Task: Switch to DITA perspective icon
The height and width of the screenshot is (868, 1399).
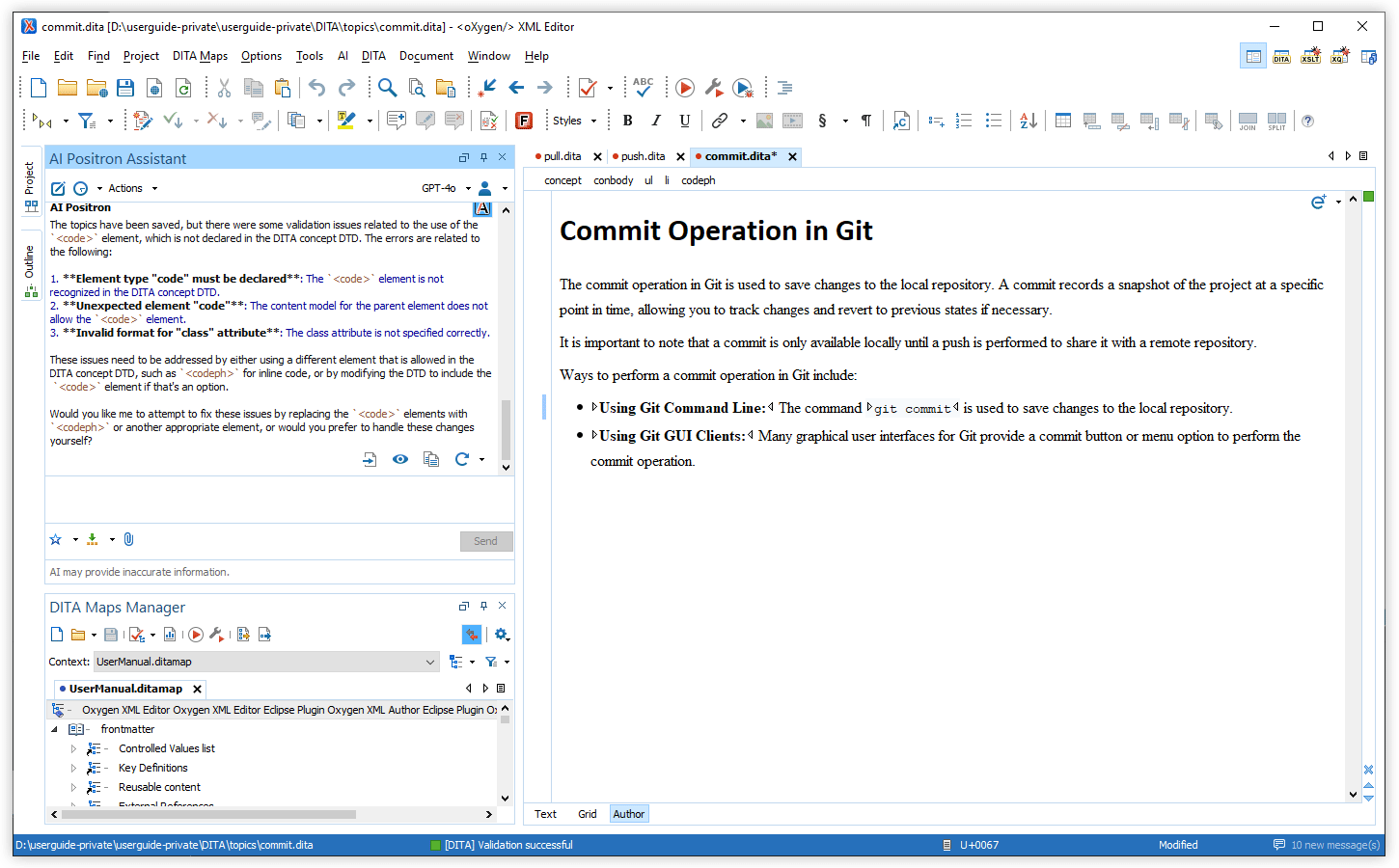Action: pyautogui.click(x=1281, y=56)
